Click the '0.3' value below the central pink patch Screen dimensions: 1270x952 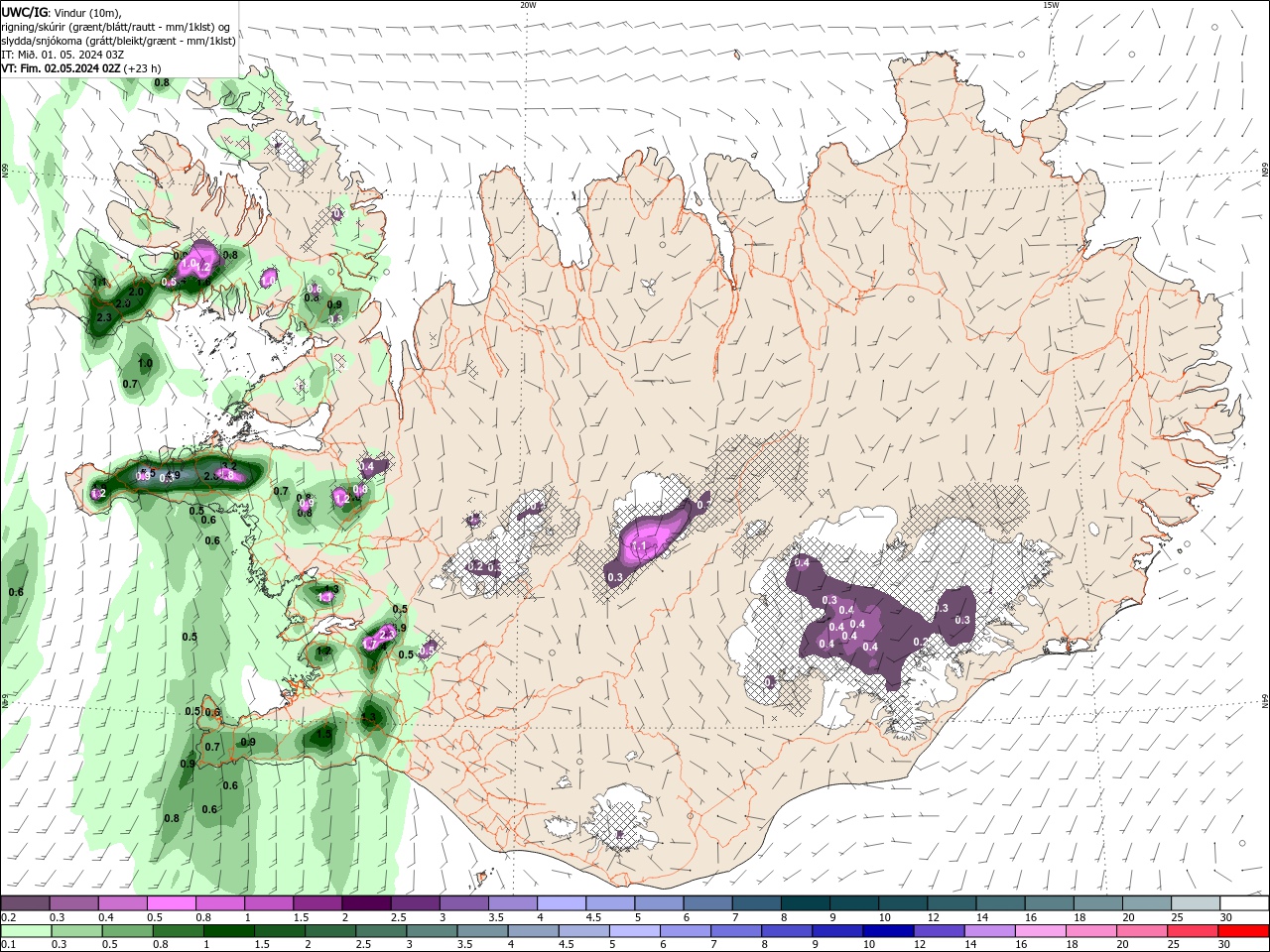614,577
